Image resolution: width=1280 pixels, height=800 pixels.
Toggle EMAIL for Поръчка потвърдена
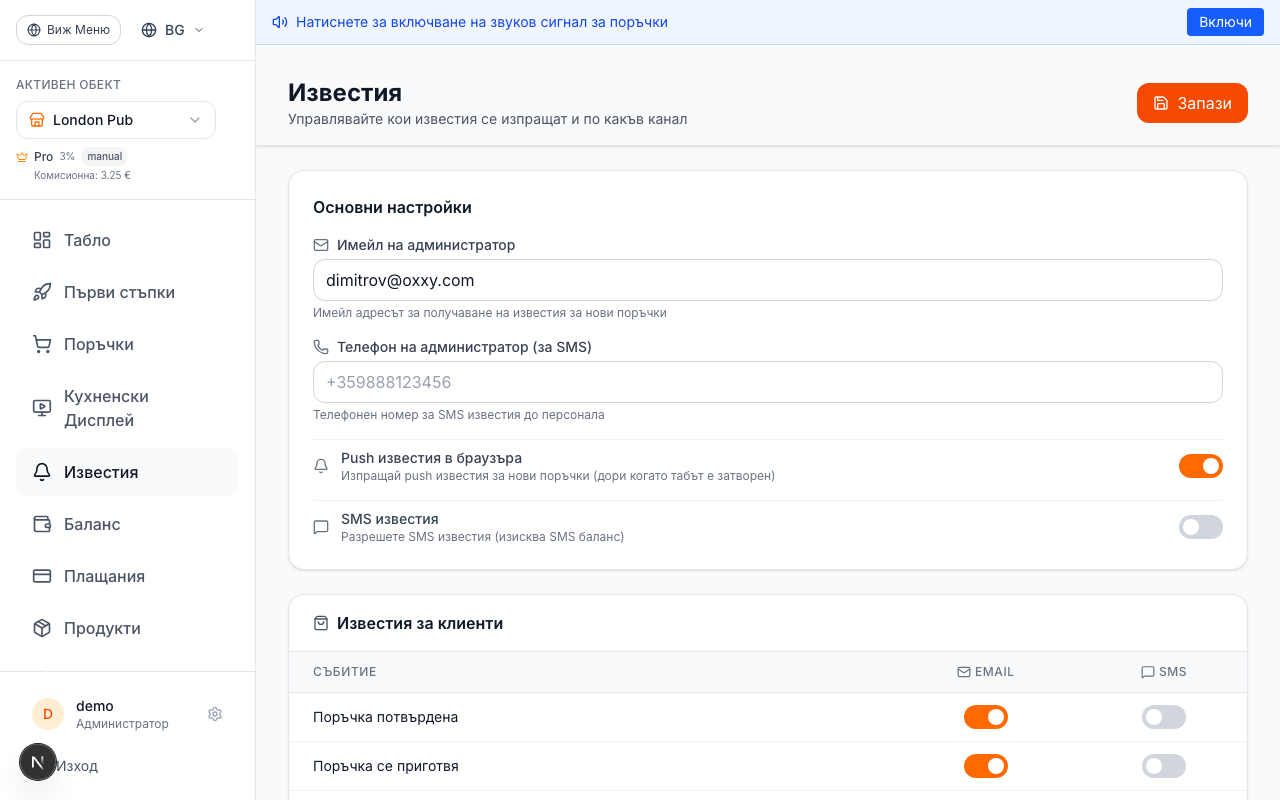point(986,717)
